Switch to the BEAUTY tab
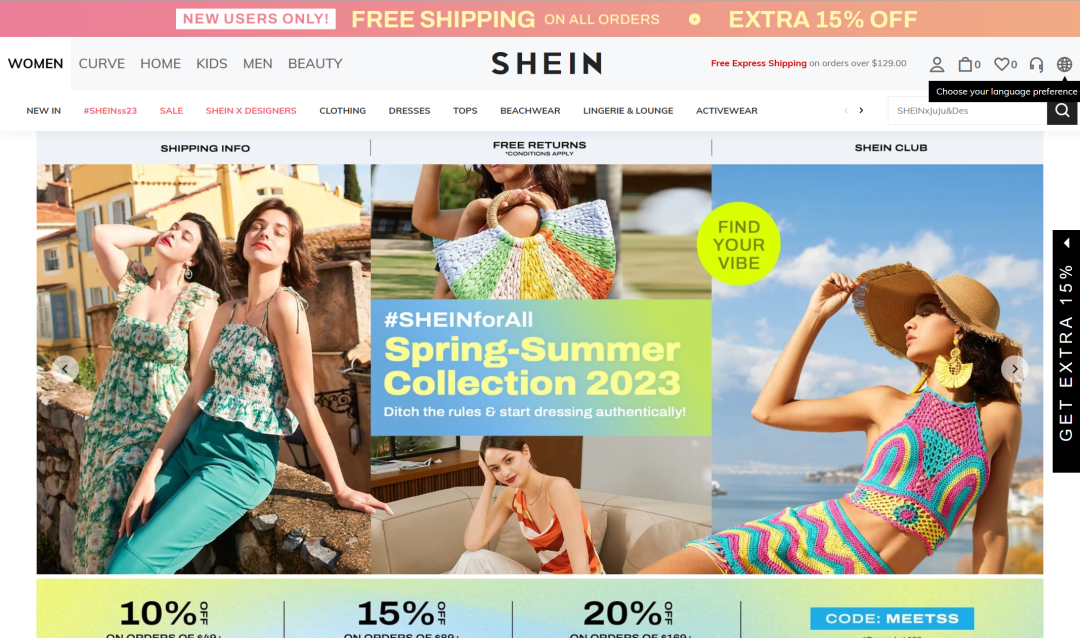Image resolution: width=1080 pixels, height=638 pixels. pos(315,63)
